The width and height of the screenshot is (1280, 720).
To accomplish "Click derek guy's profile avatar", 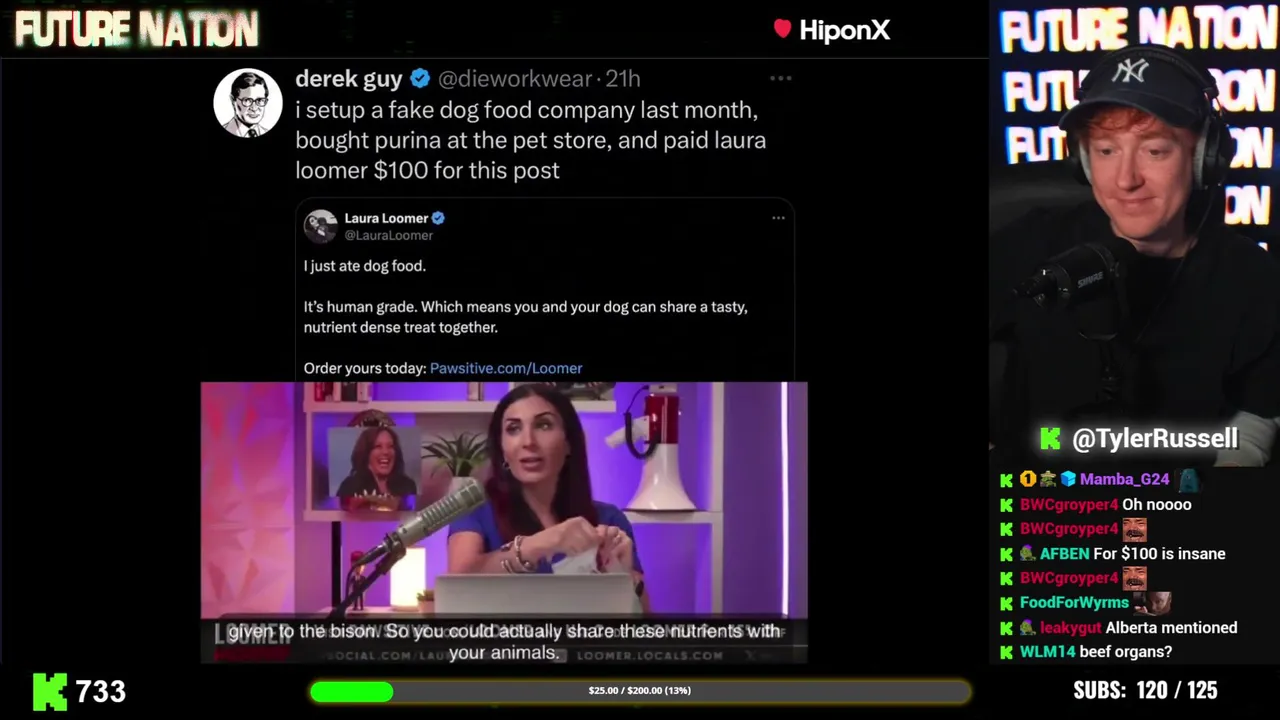I will pos(248,103).
